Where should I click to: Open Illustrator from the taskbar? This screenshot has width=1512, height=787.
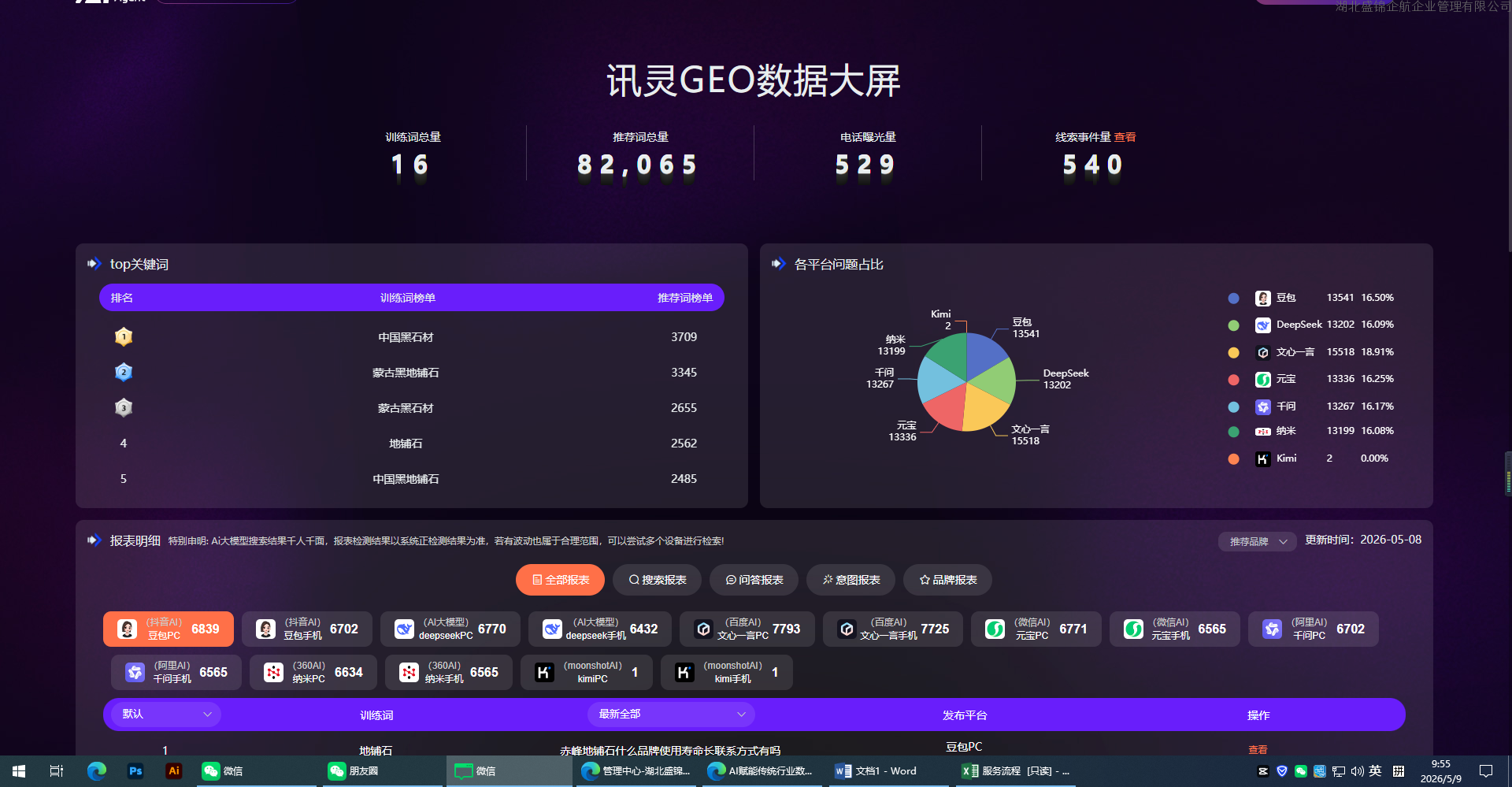click(x=174, y=771)
